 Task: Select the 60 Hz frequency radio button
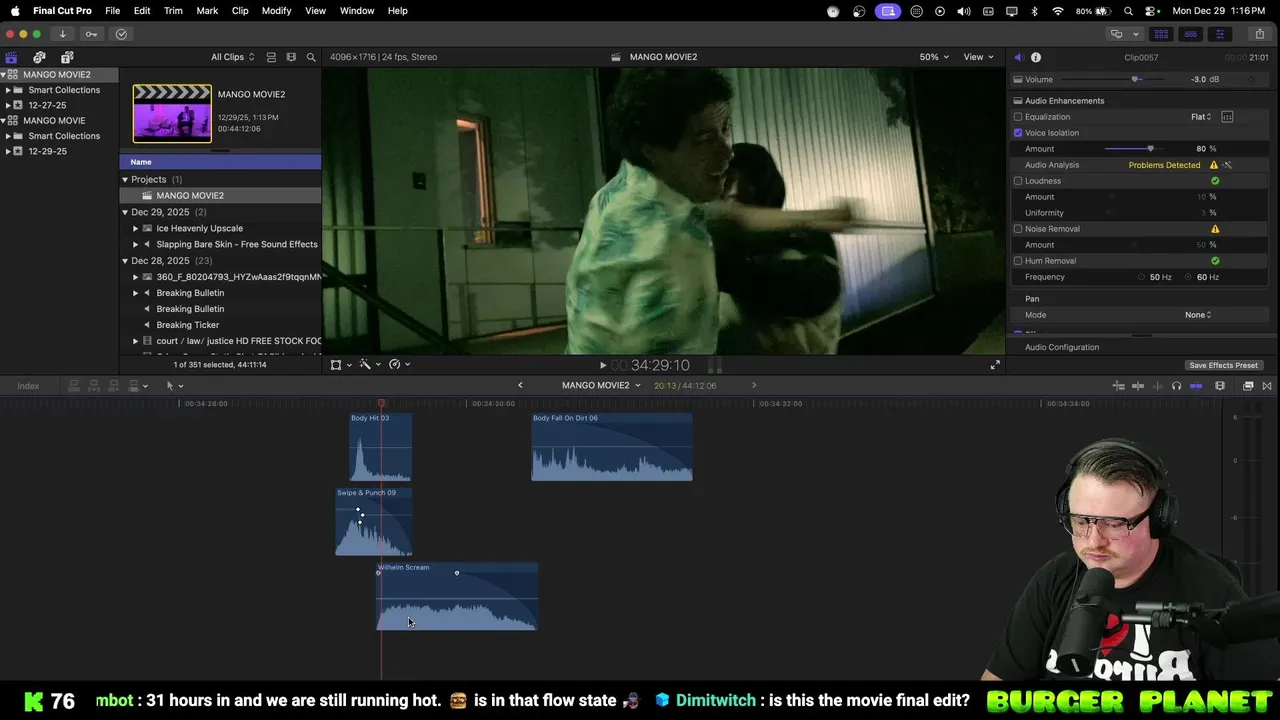click(1189, 277)
